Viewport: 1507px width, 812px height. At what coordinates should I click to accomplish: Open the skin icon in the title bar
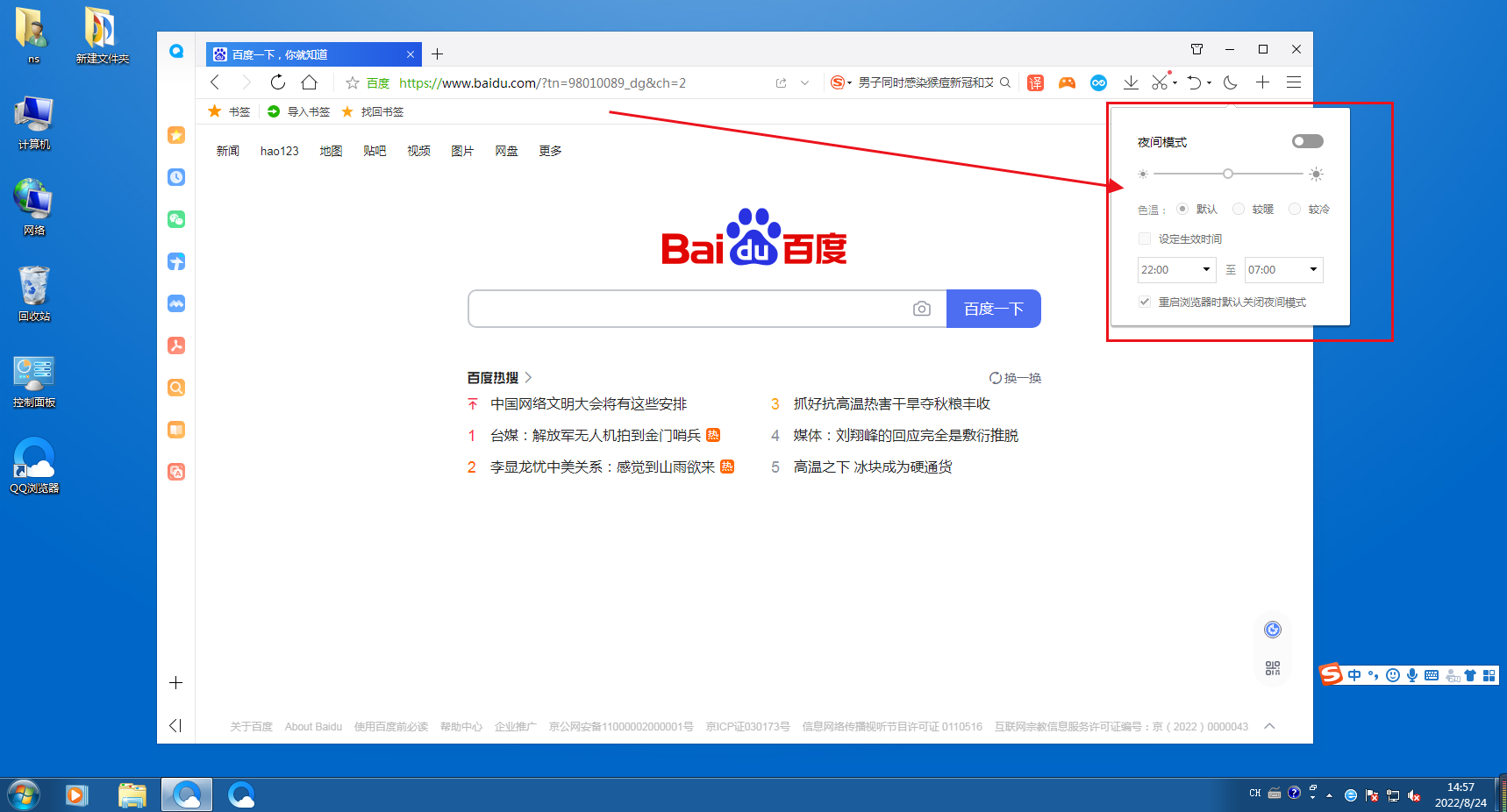(1196, 49)
